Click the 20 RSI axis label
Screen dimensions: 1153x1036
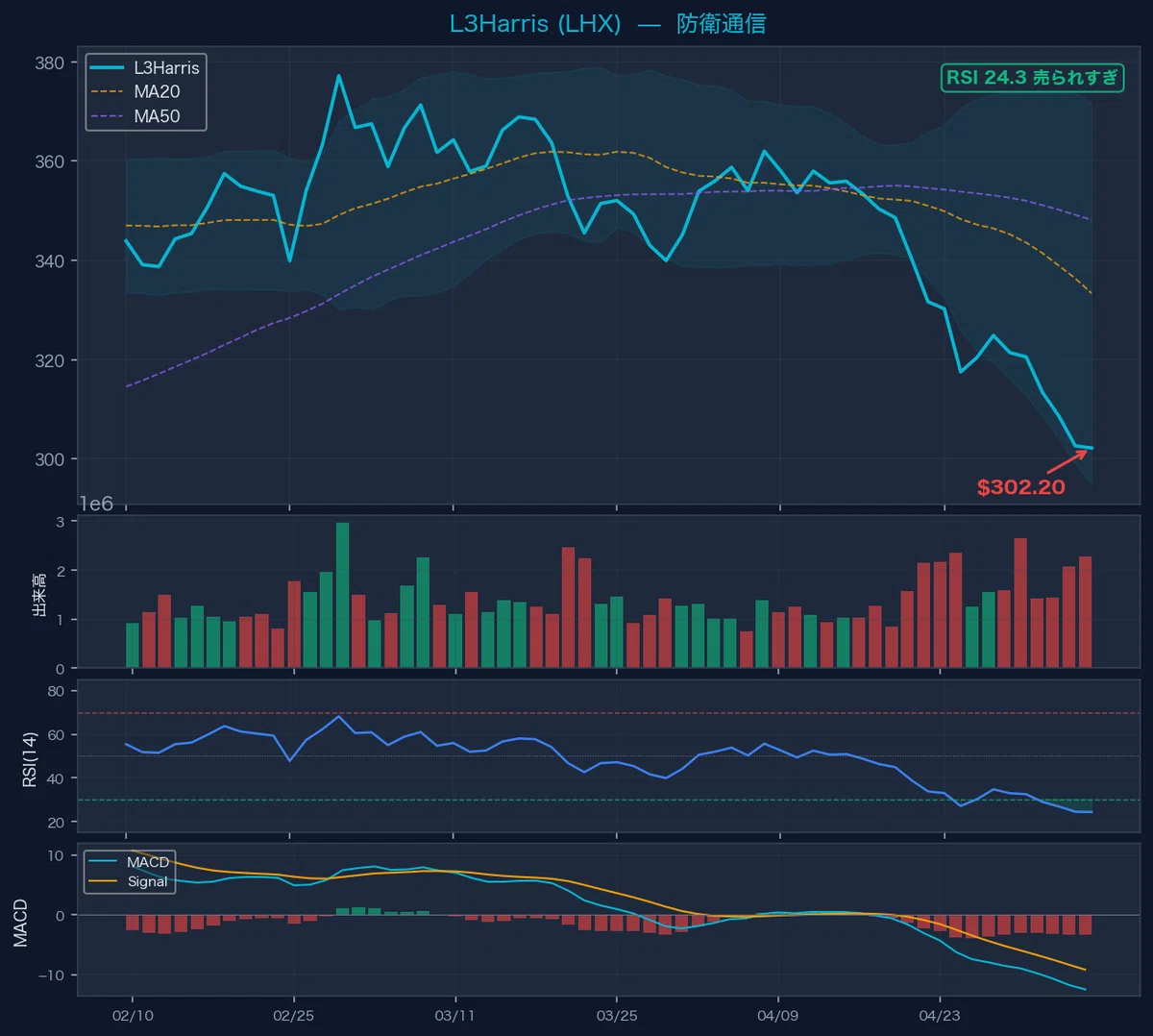[x=56, y=823]
